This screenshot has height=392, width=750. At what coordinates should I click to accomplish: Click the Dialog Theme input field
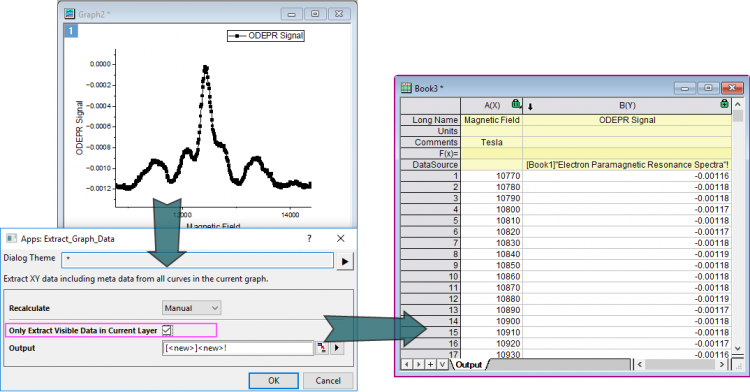click(x=198, y=260)
